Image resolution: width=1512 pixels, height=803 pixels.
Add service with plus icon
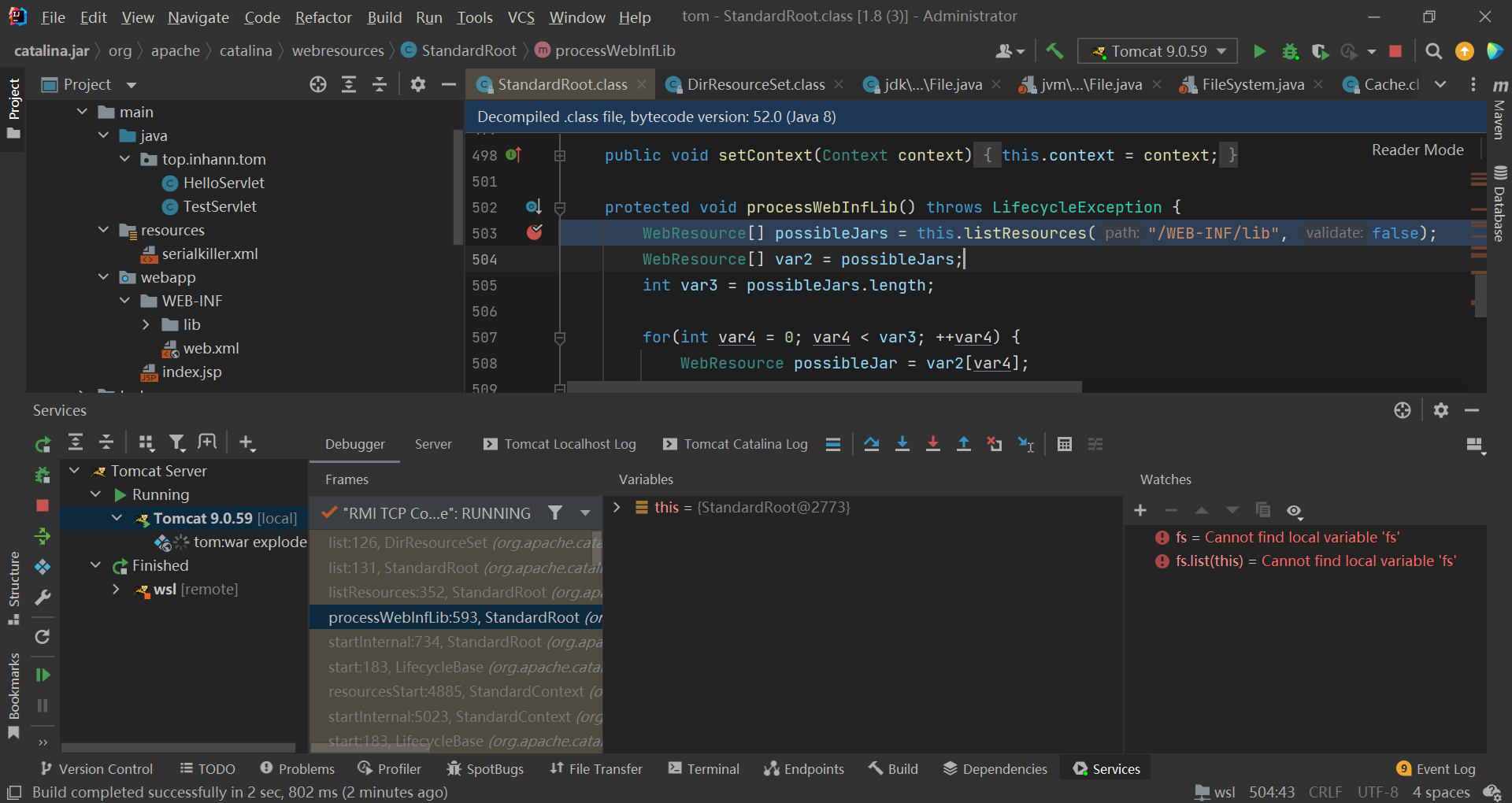pos(246,443)
